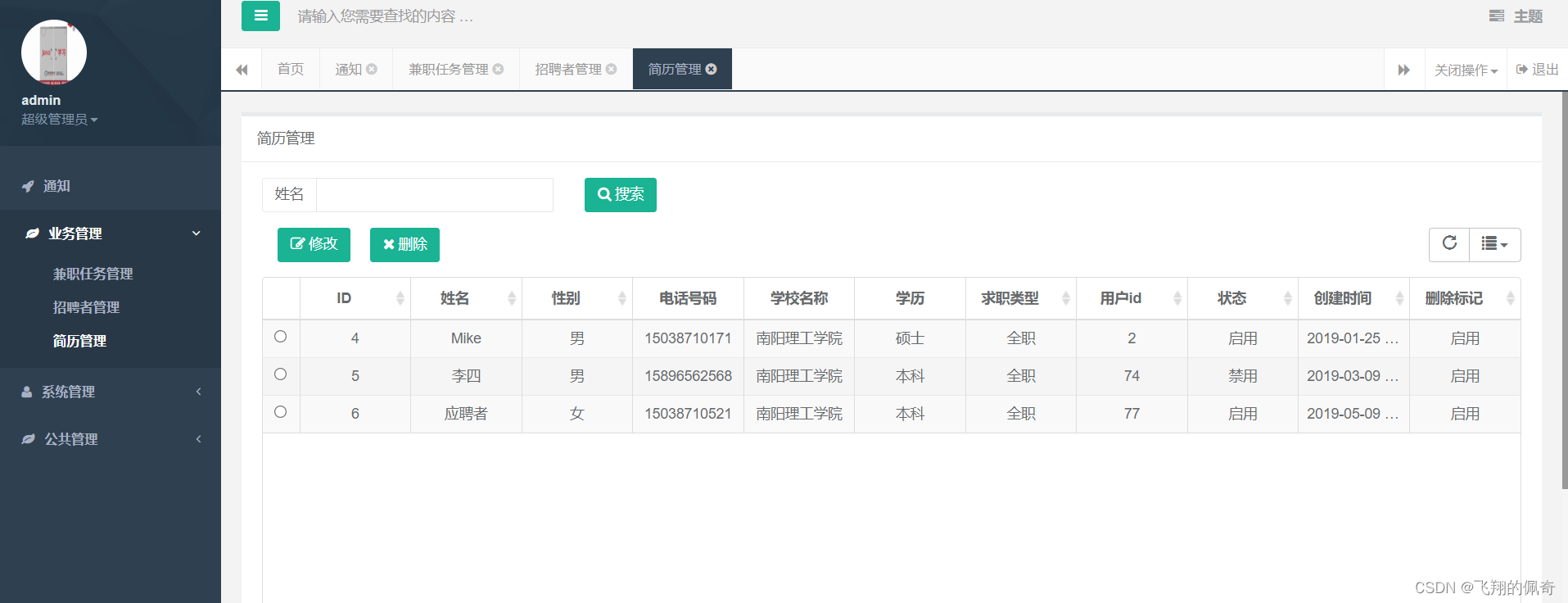This screenshot has width=1568, height=603.
Task: Sort by 求职类型 column header
Action: click(x=1021, y=298)
